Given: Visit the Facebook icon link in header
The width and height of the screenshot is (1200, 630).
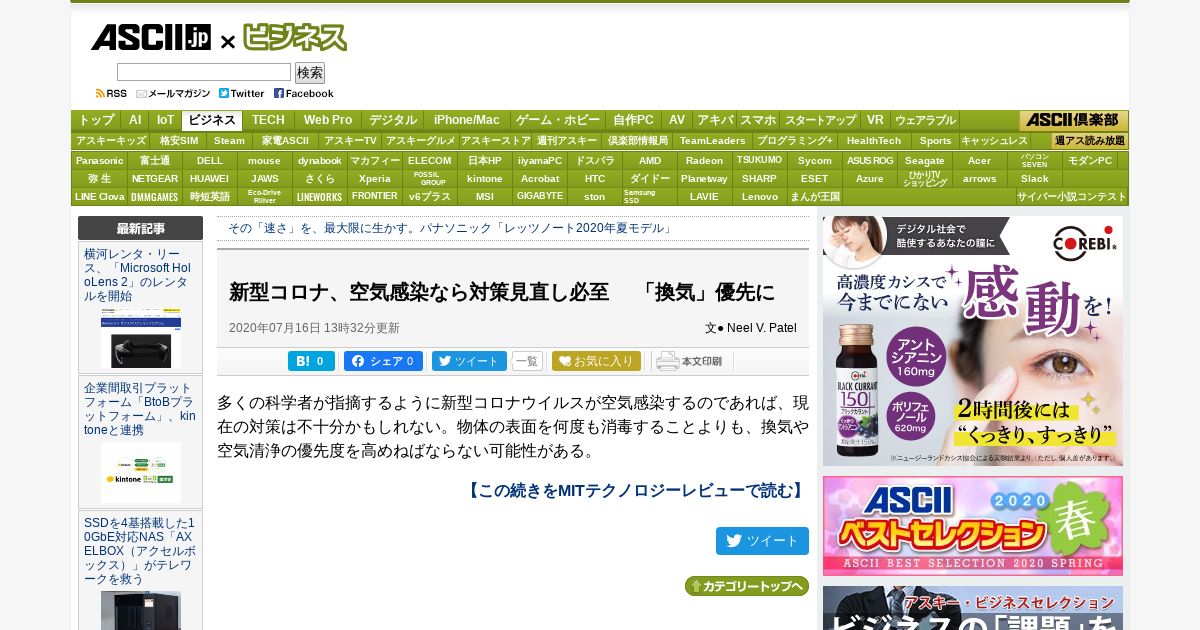Looking at the screenshot, I should click(x=304, y=93).
